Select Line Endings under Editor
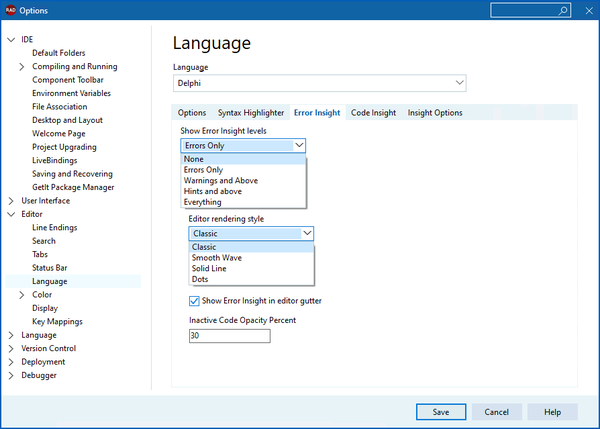The height and width of the screenshot is (429, 600). click(54, 228)
